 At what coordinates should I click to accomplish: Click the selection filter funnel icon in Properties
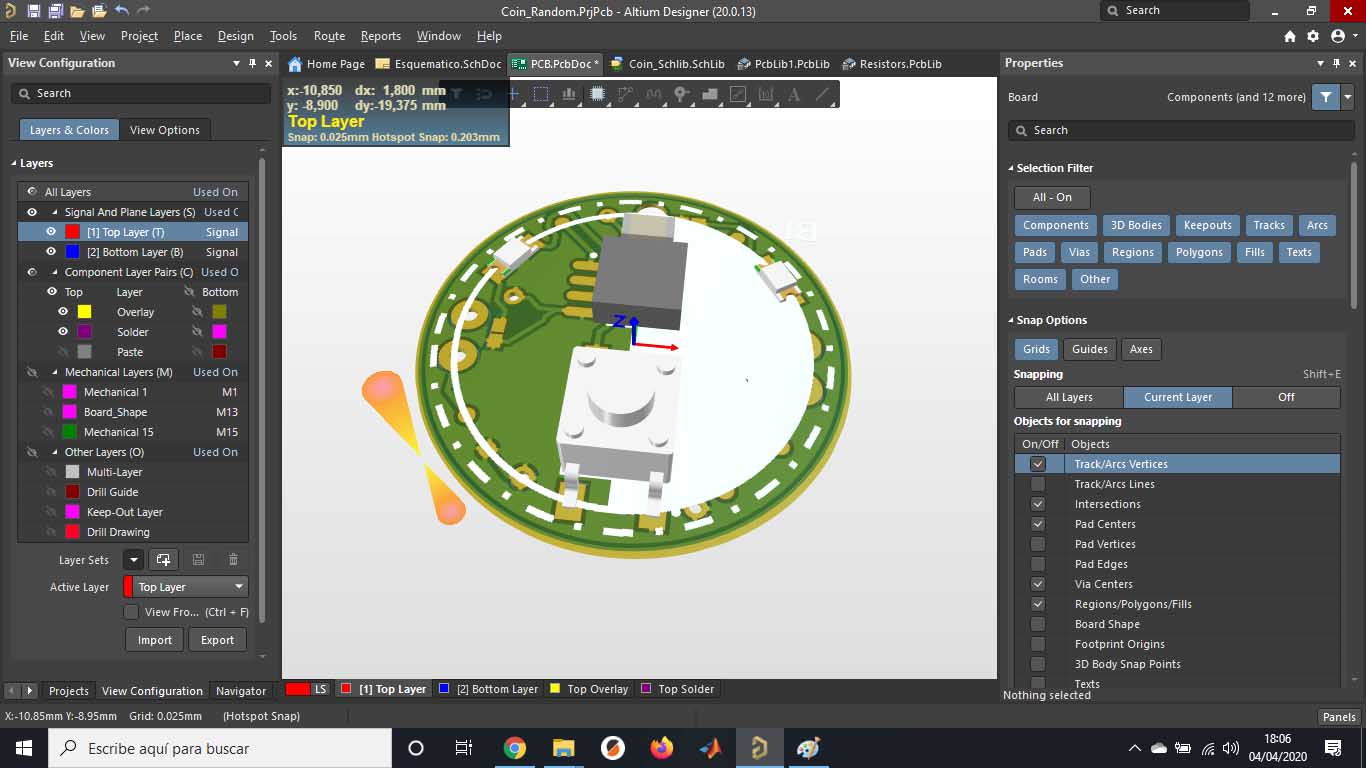(1325, 97)
